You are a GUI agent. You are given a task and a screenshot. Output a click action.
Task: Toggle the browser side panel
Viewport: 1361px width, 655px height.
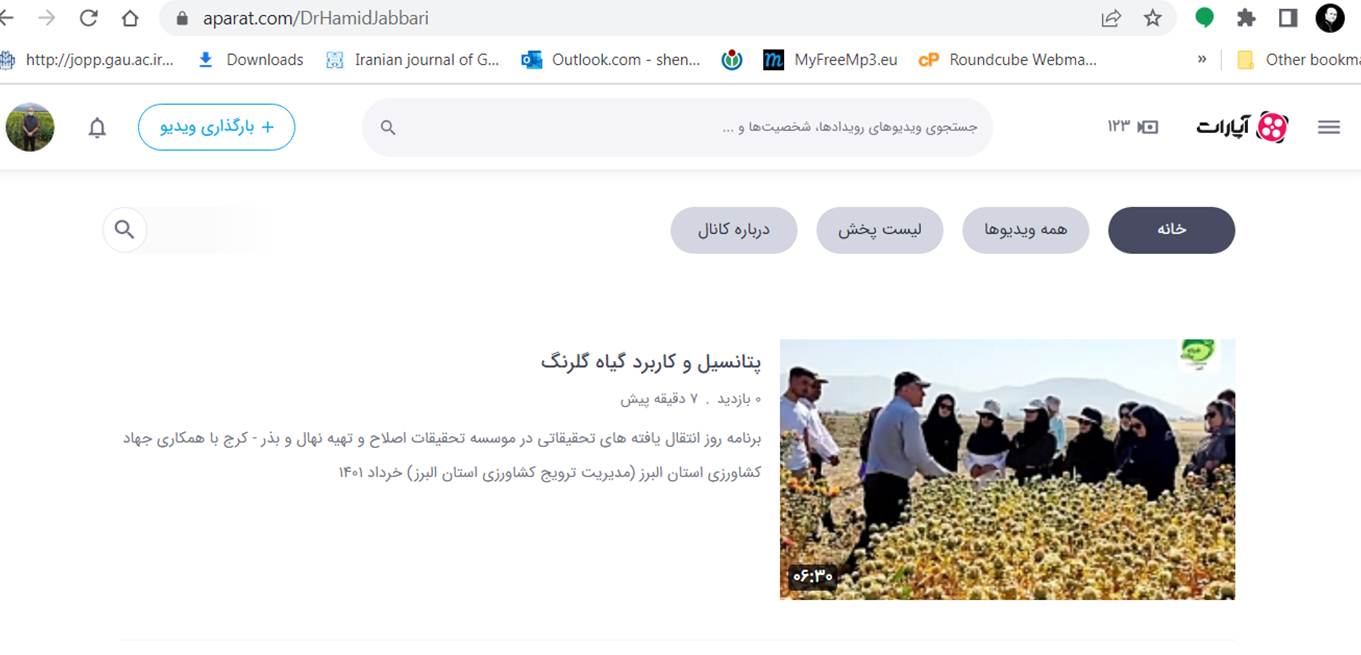1288,18
